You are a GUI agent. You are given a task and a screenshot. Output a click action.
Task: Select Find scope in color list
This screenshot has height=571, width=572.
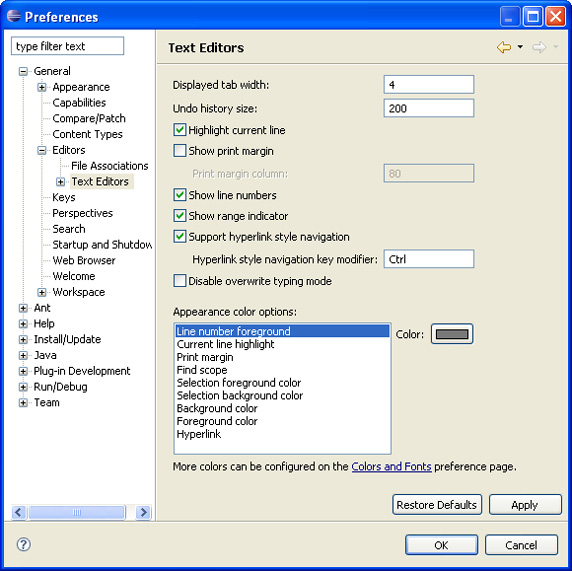click(282, 370)
